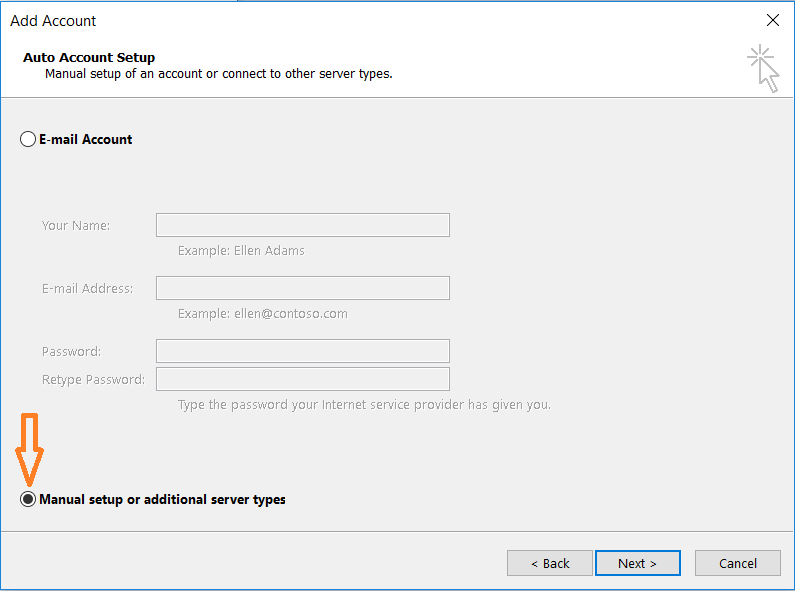The image size is (795, 591).
Task: Cancel the Add Account wizard
Action: (x=738, y=563)
